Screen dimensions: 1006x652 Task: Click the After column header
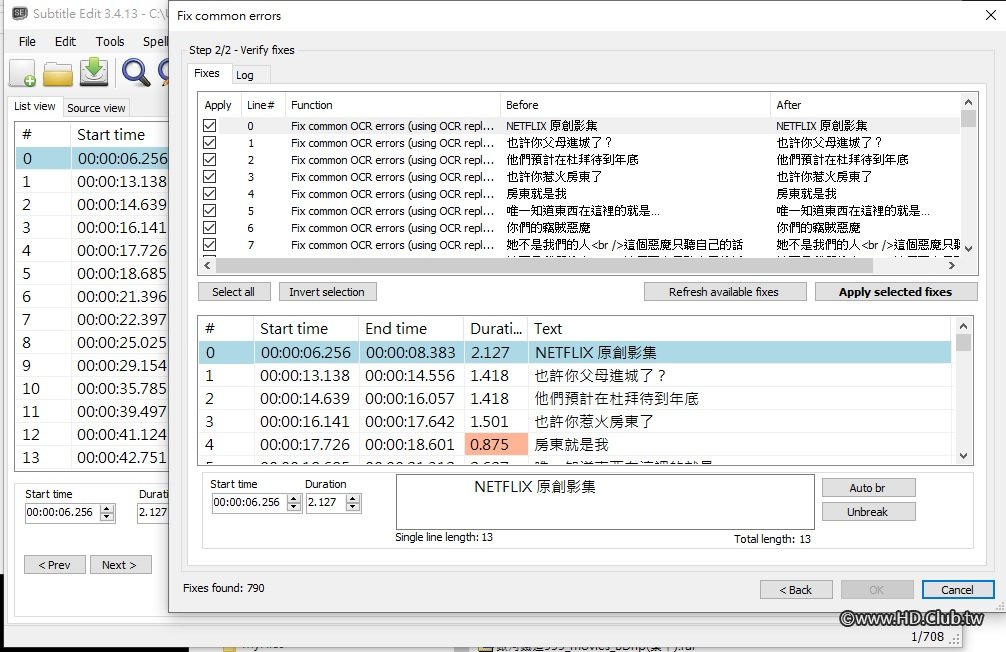[865, 105]
